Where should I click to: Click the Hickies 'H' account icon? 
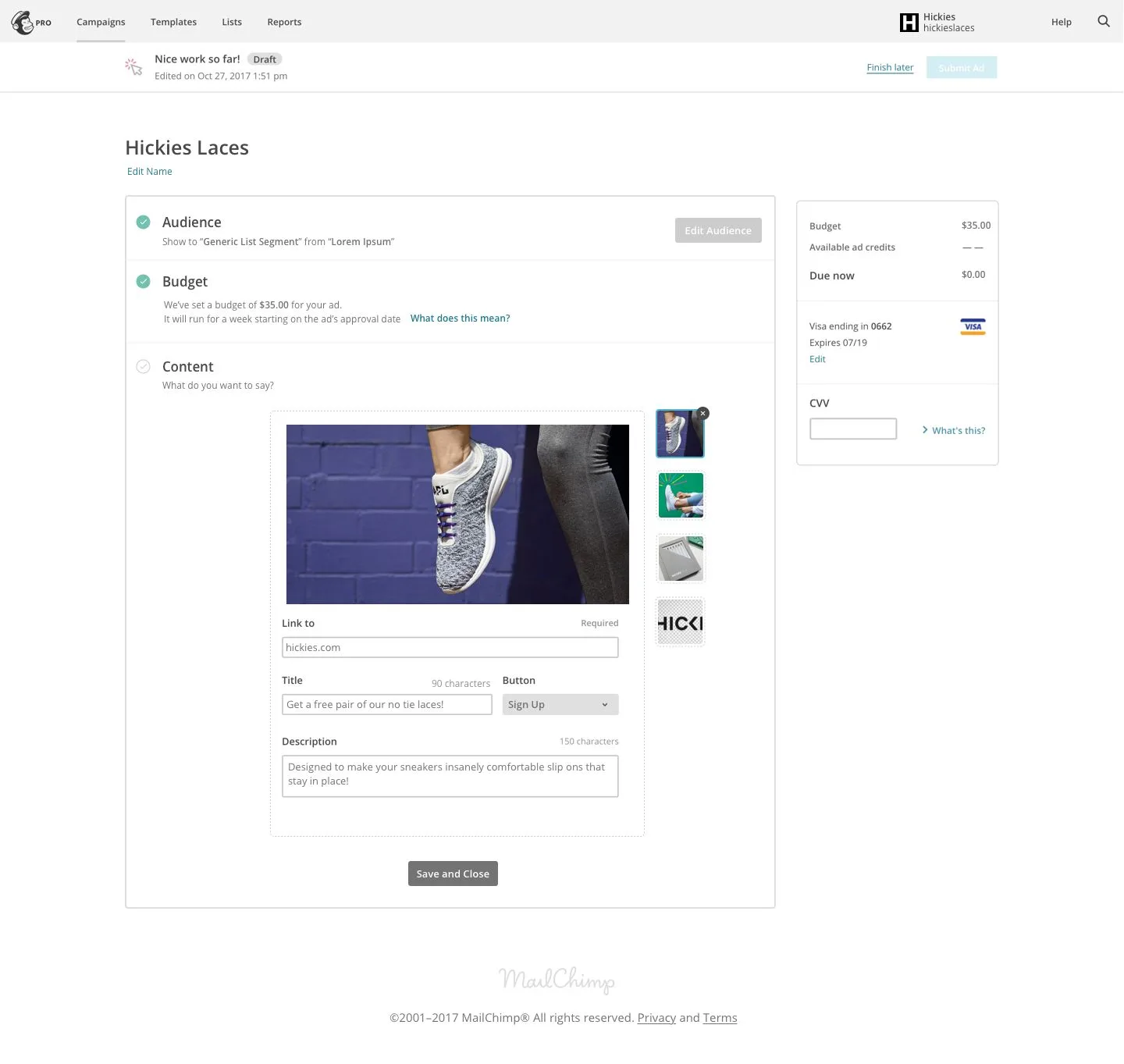[909, 22]
